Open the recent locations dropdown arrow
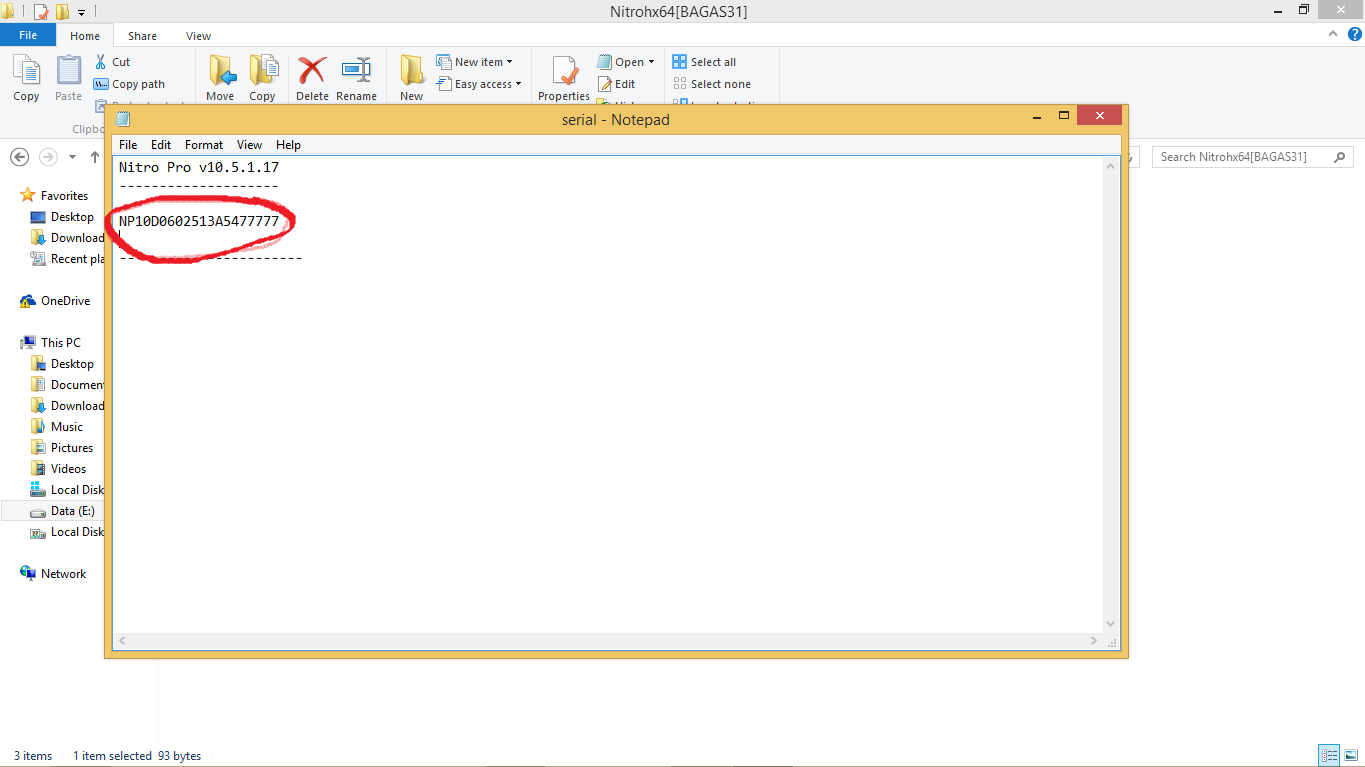 [x=72, y=157]
